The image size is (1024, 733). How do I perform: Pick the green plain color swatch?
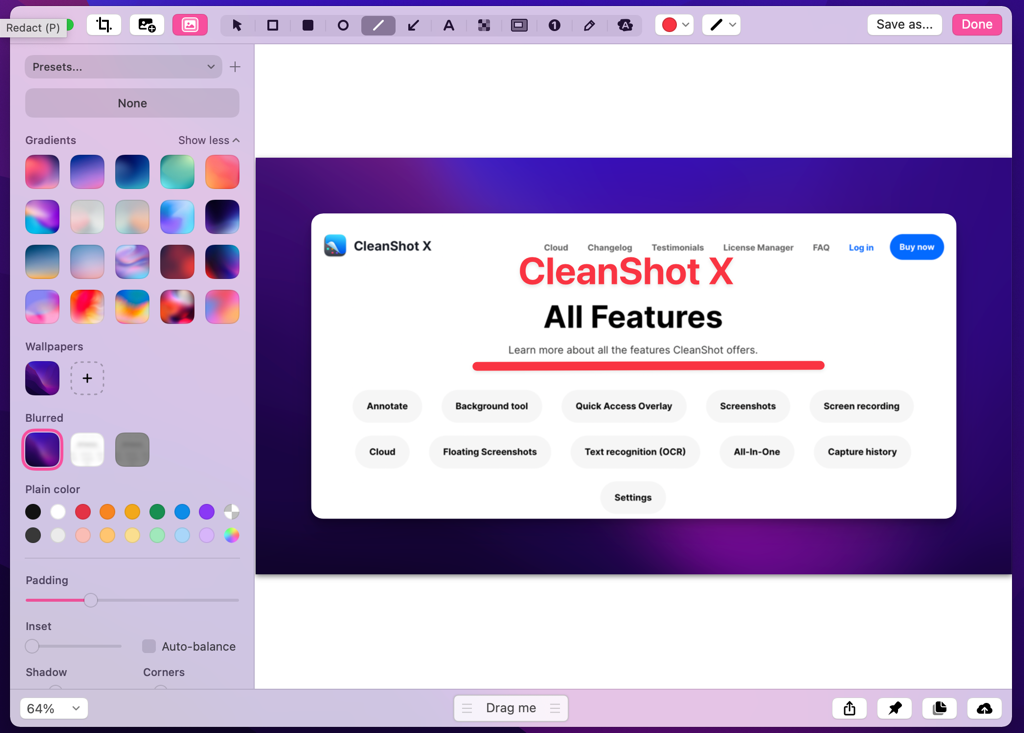pos(157,512)
